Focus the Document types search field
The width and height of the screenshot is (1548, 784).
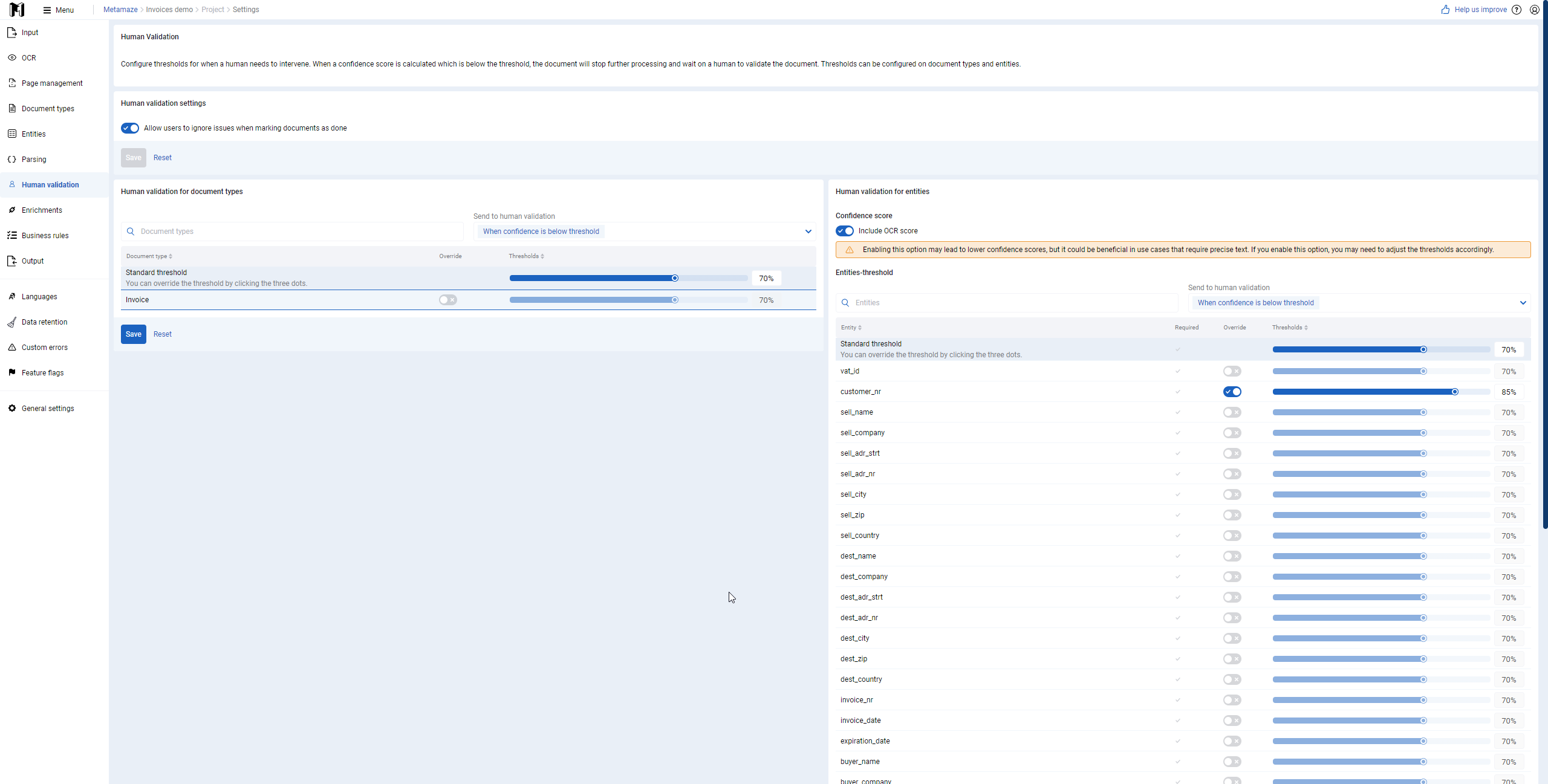click(292, 232)
